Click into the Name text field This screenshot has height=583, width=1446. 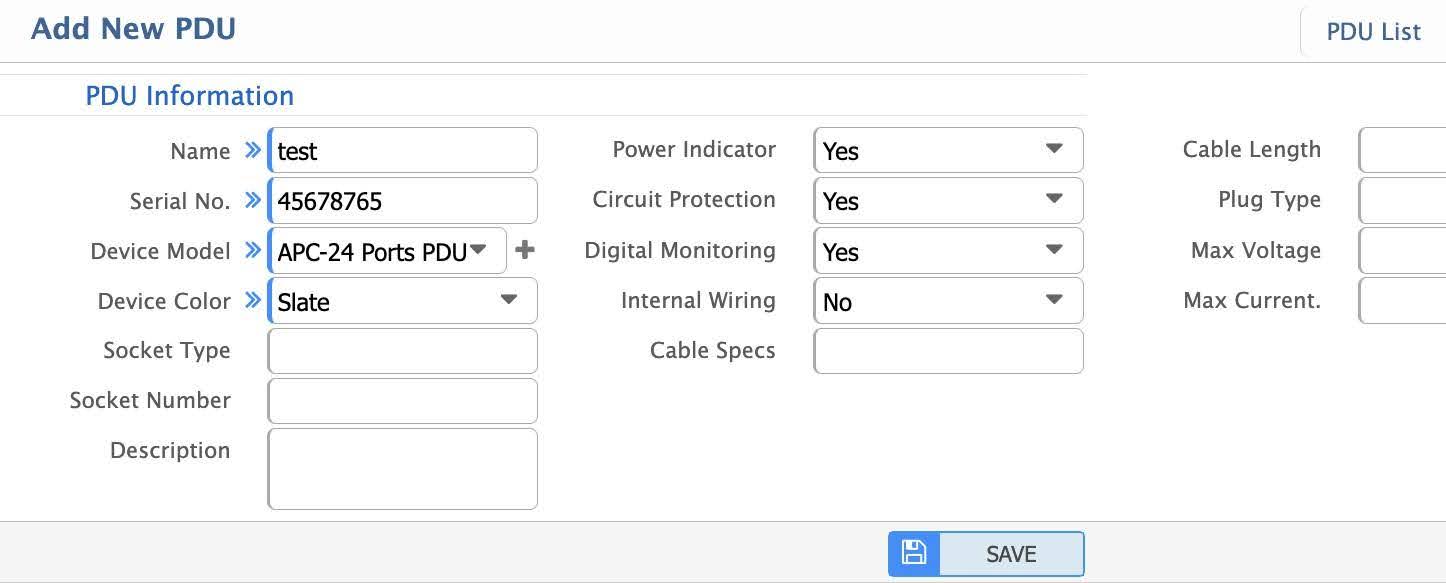pos(402,151)
